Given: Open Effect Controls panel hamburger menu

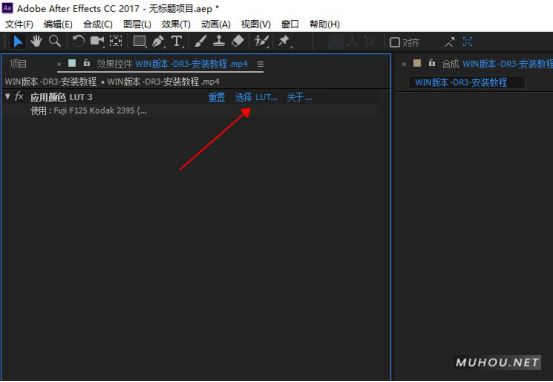Looking at the screenshot, I should [x=260, y=64].
